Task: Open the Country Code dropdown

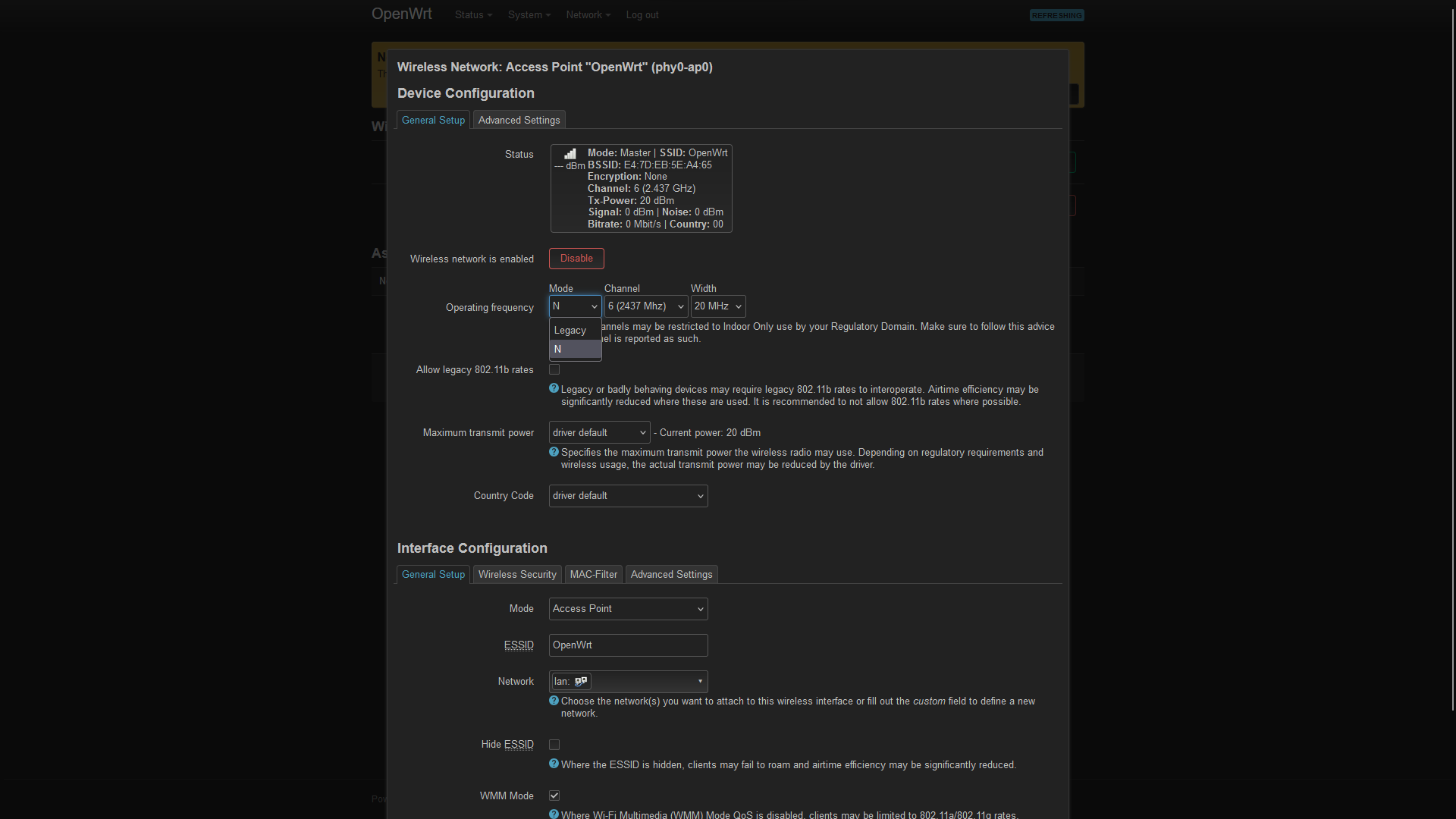Action: (628, 496)
